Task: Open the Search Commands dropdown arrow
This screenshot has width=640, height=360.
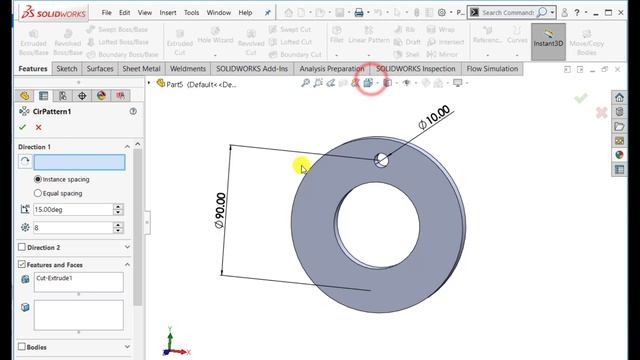Action: pos(552,13)
